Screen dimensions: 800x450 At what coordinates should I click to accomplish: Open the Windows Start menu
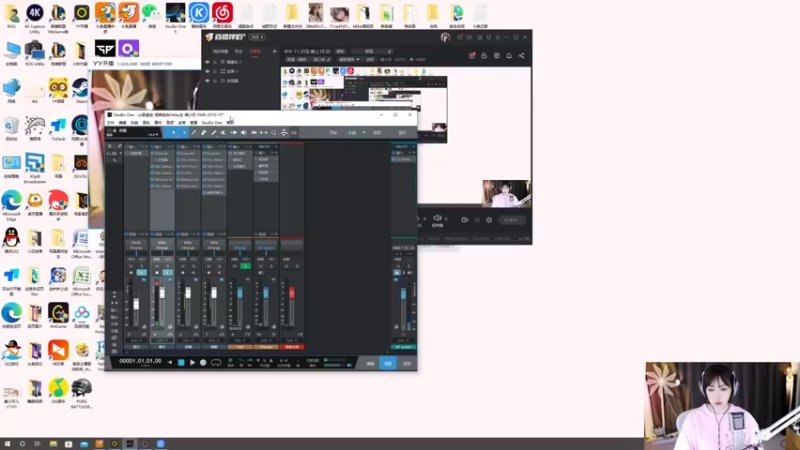(x=7, y=444)
